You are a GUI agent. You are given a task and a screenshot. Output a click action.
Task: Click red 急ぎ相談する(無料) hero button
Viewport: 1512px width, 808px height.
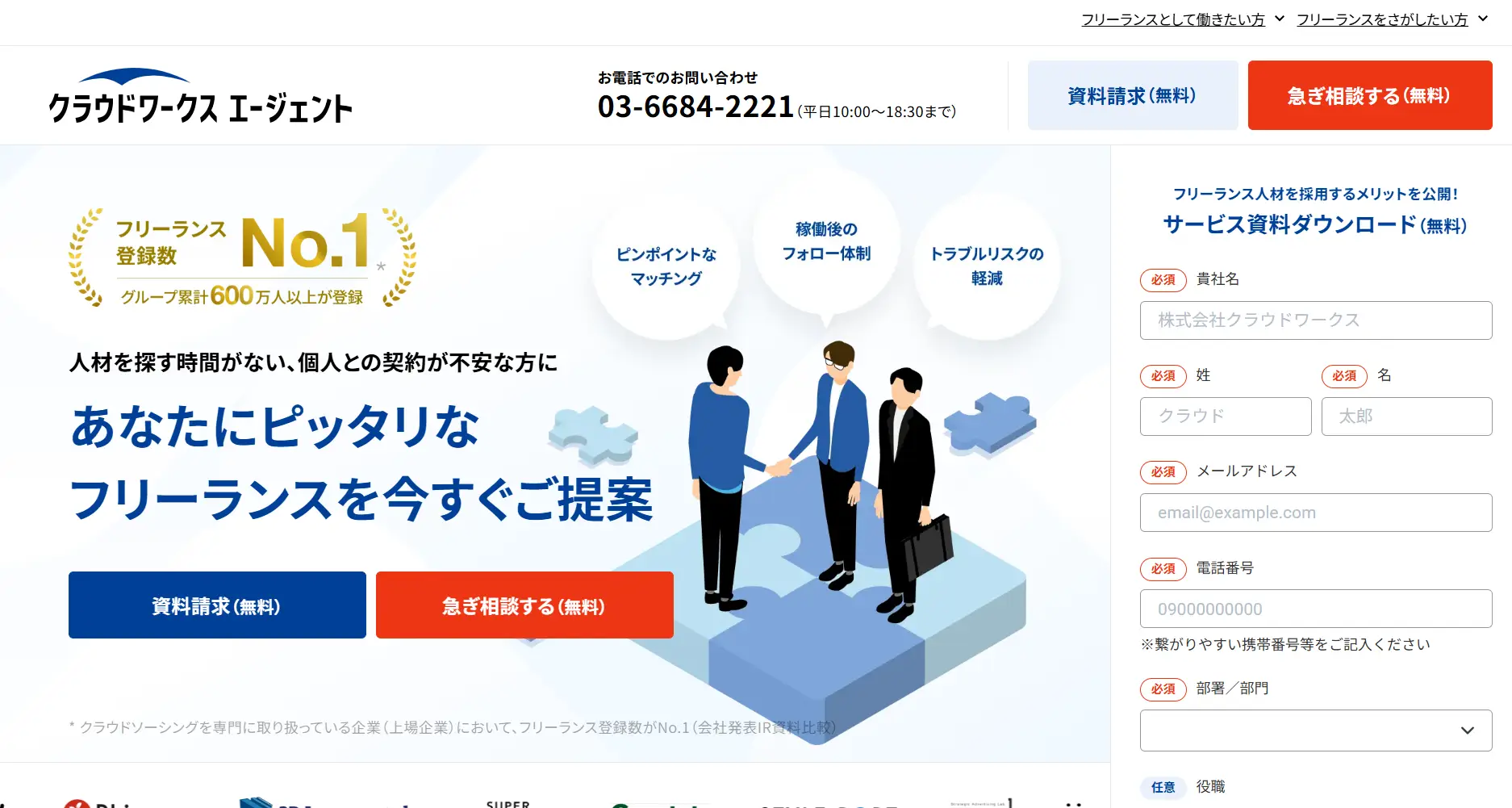524,605
